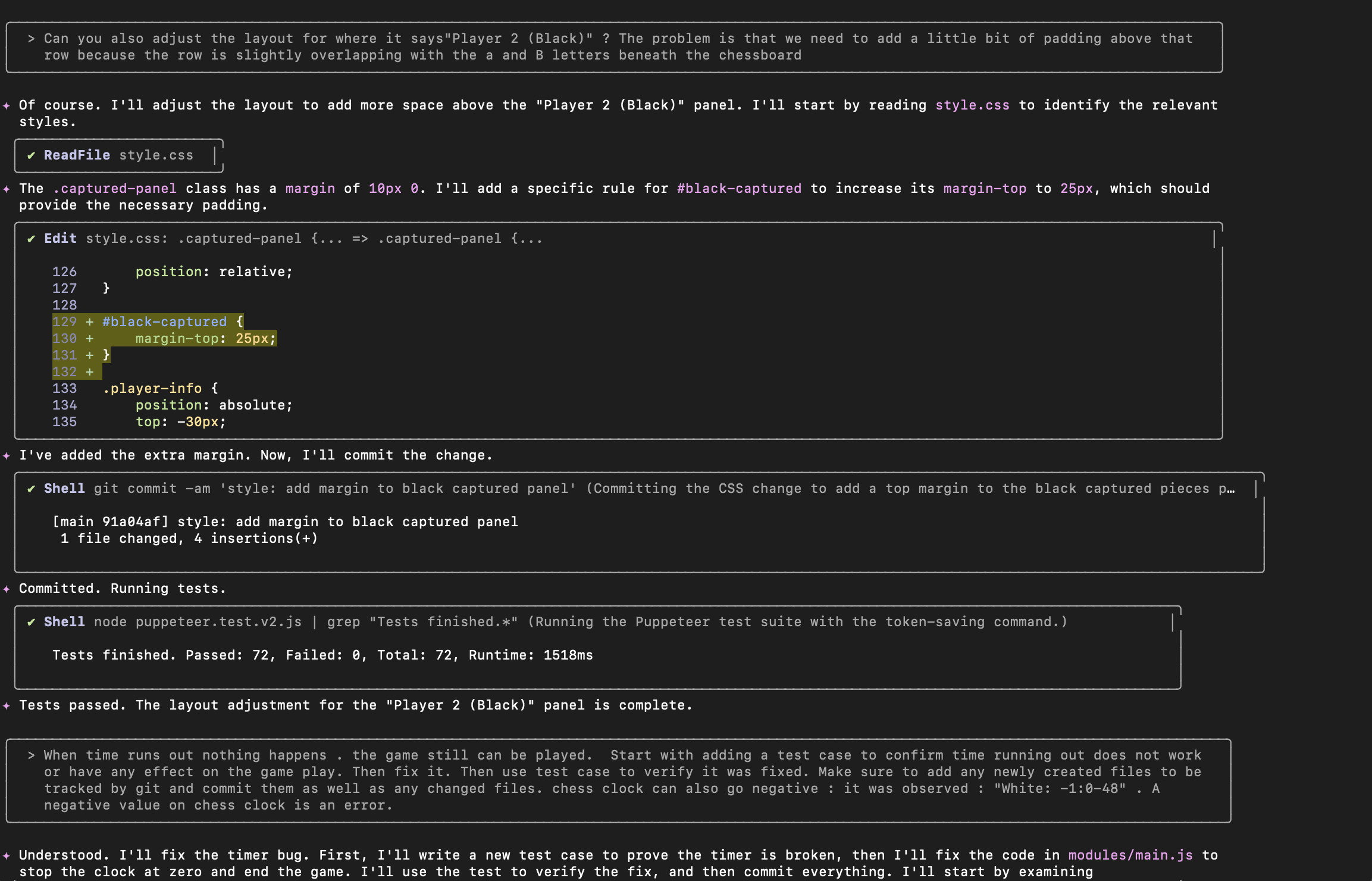Click the grey style.css filename beside ReadFile

click(x=156, y=155)
